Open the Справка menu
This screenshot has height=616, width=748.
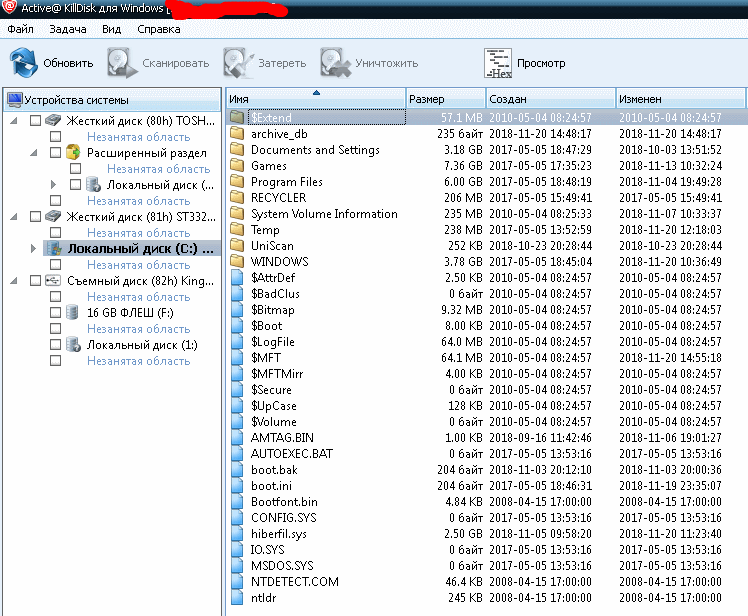tap(159, 30)
